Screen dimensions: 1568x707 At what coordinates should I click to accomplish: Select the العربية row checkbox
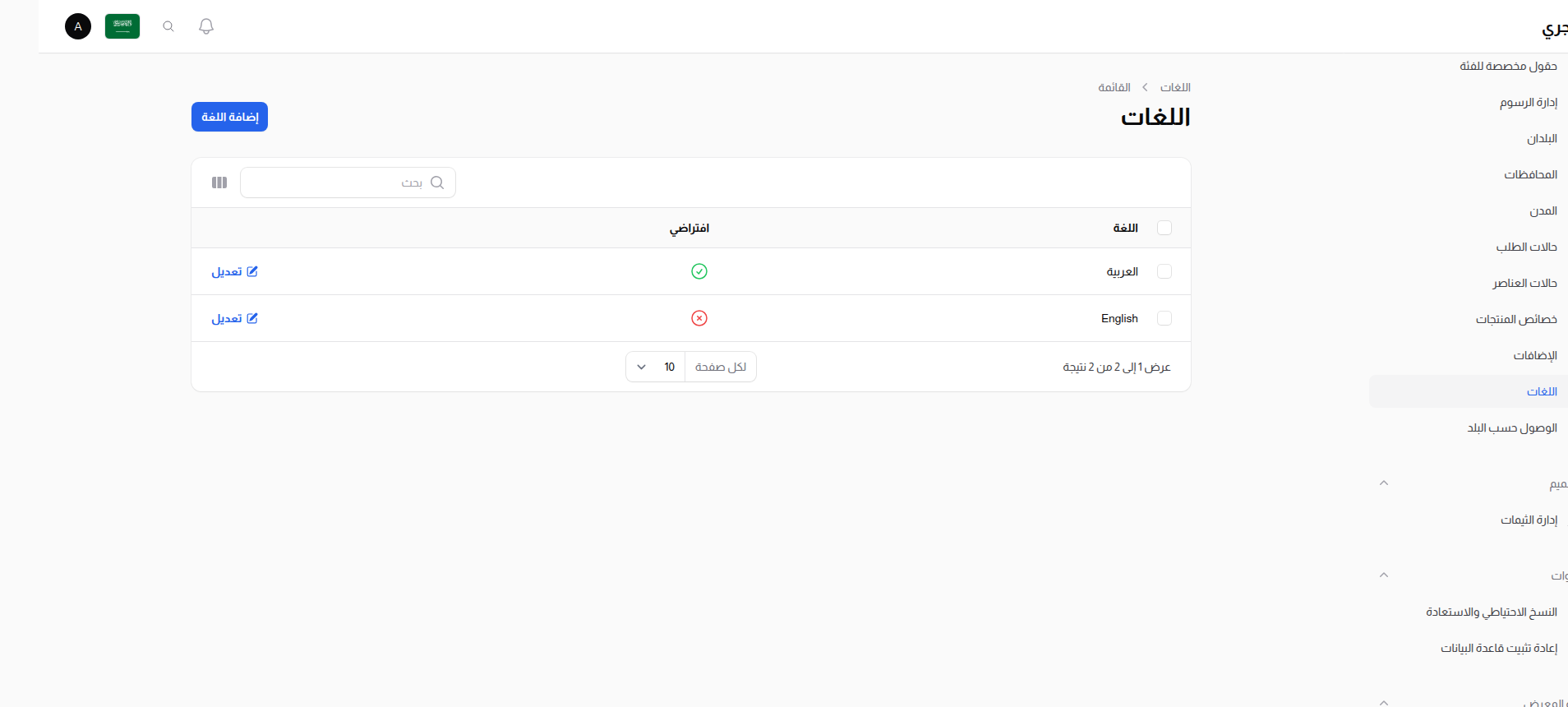[x=1164, y=271]
